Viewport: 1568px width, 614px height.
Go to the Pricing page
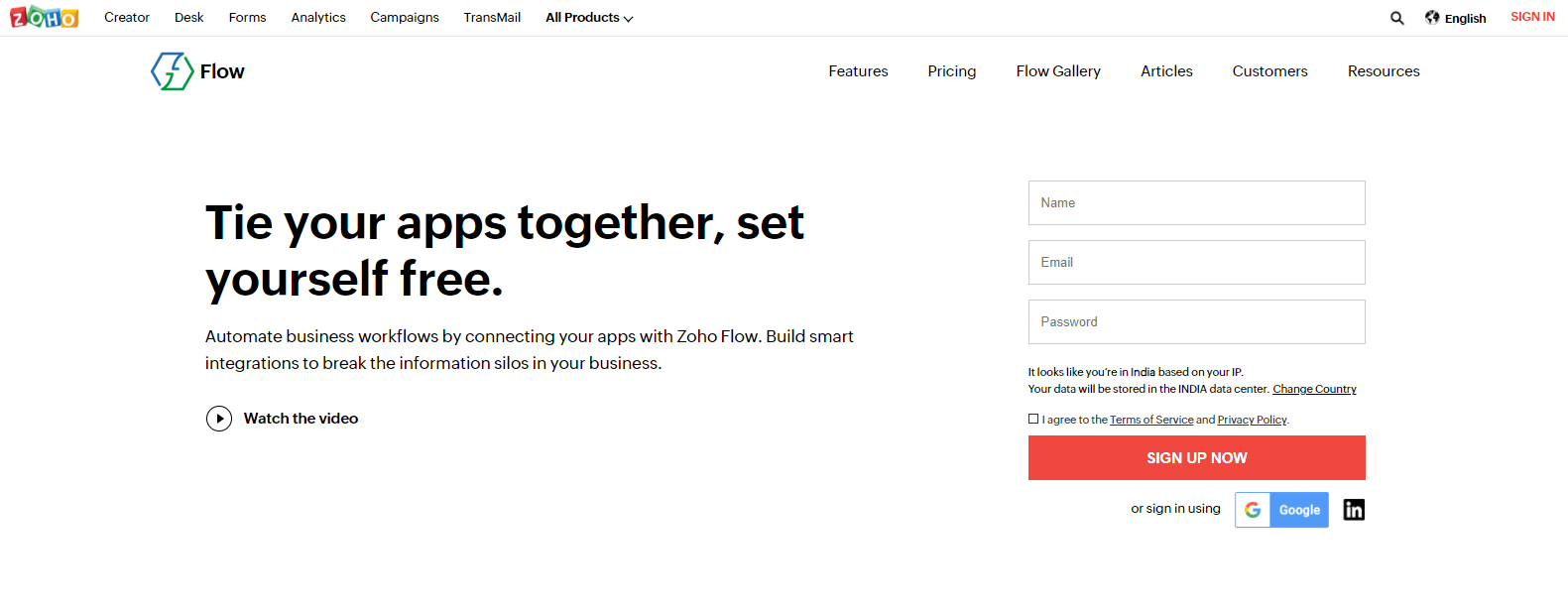pyautogui.click(x=951, y=71)
